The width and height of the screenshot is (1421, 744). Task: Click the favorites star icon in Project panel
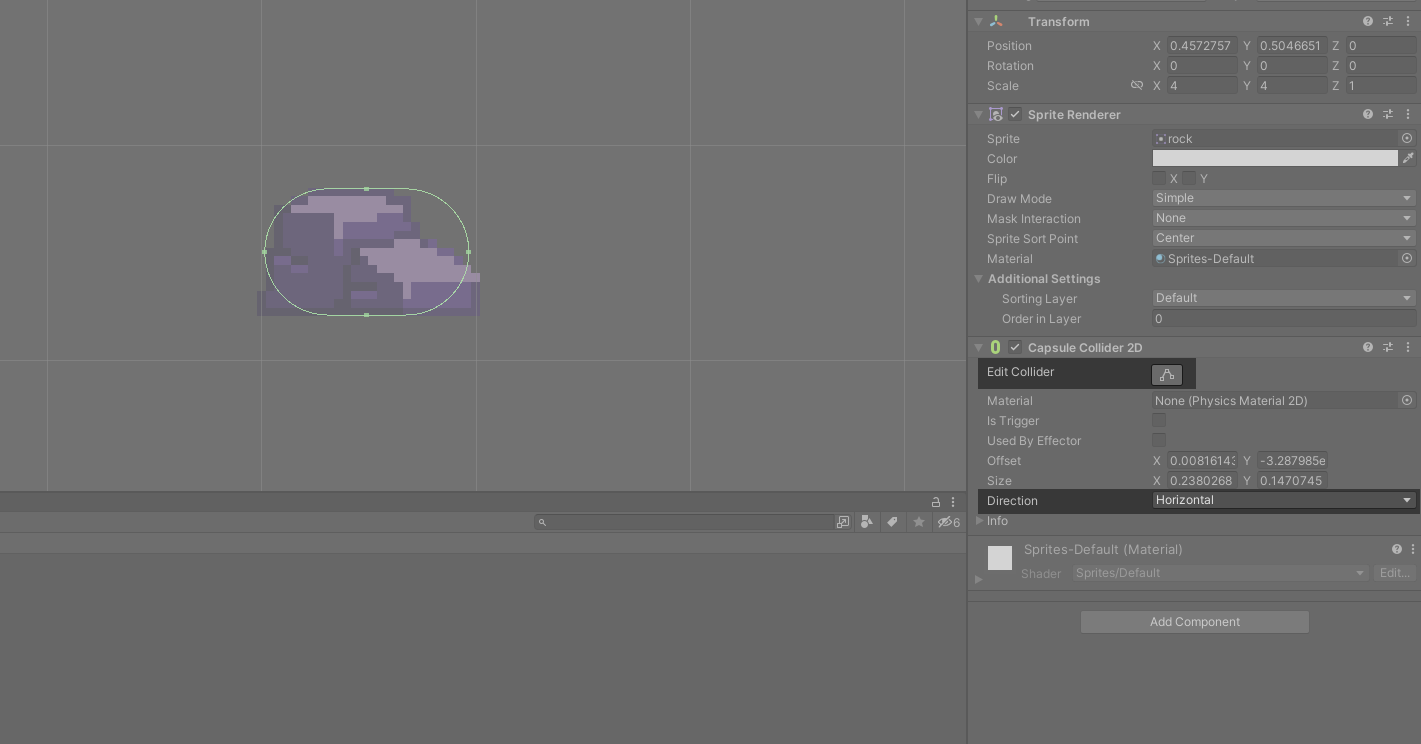click(918, 522)
